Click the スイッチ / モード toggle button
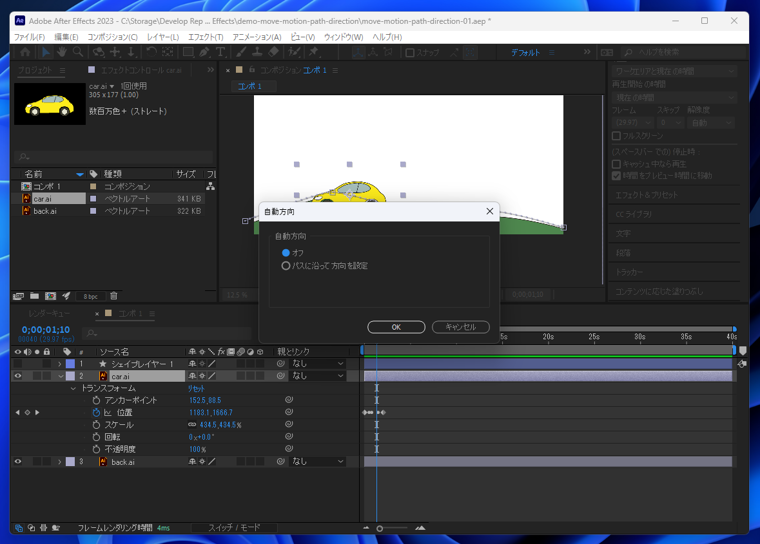This screenshot has height=544, width=760. [x=235, y=528]
